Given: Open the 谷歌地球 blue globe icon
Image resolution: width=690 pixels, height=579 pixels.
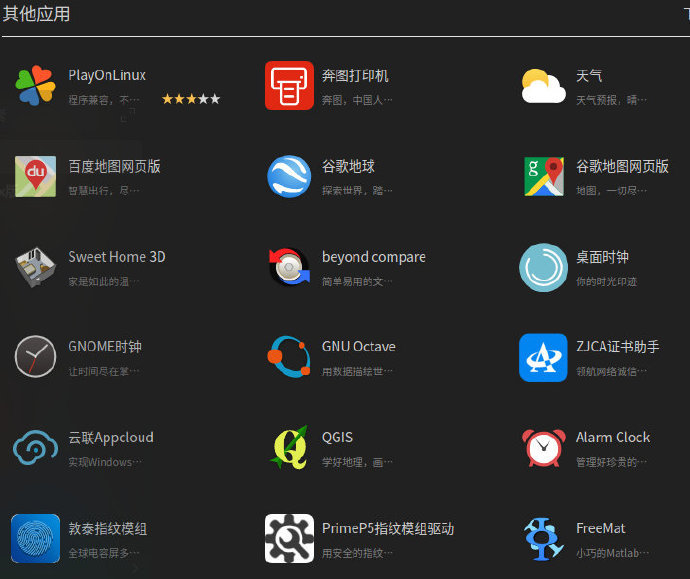Looking at the screenshot, I should pyautogui.click(x=289, y=176).
